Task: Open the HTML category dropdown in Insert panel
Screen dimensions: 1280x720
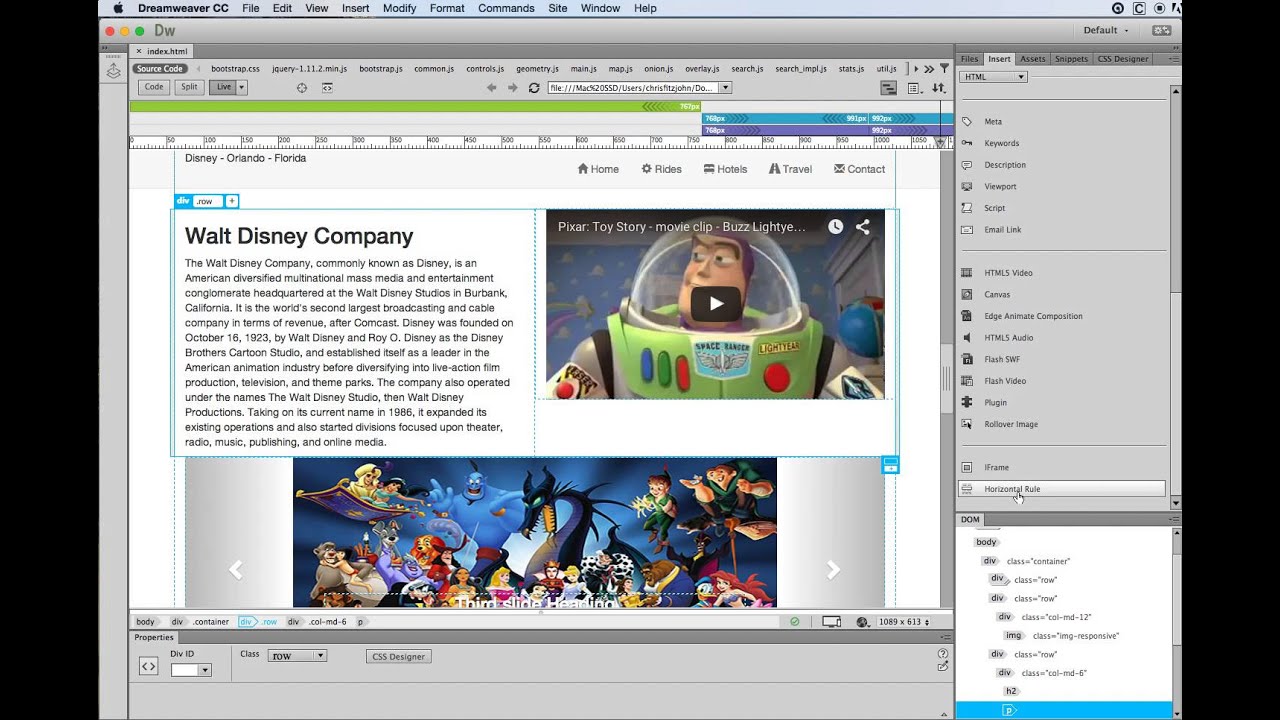Action: point(993,77)
